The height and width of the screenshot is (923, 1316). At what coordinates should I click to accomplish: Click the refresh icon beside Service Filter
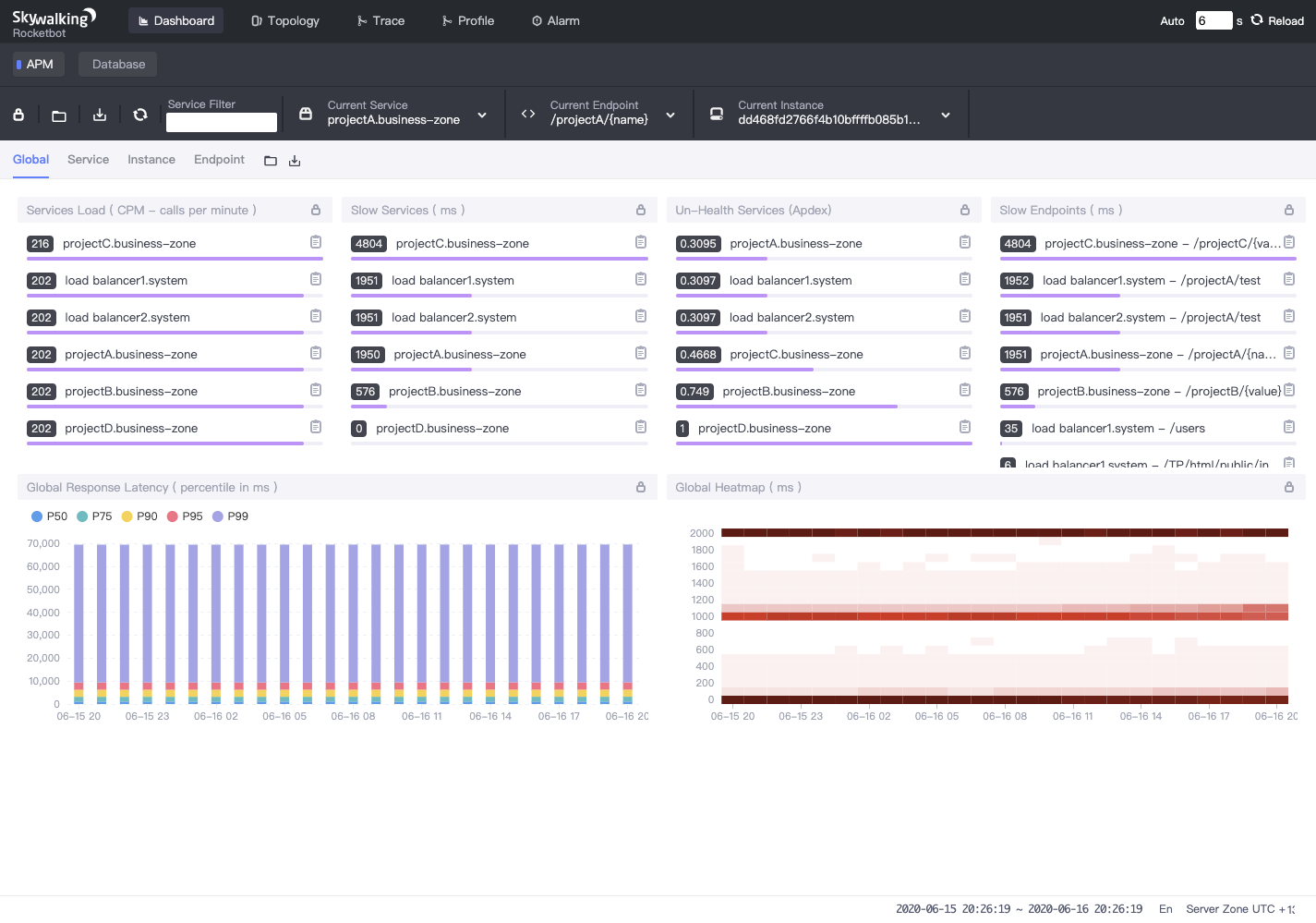click(x=140, y=115)
